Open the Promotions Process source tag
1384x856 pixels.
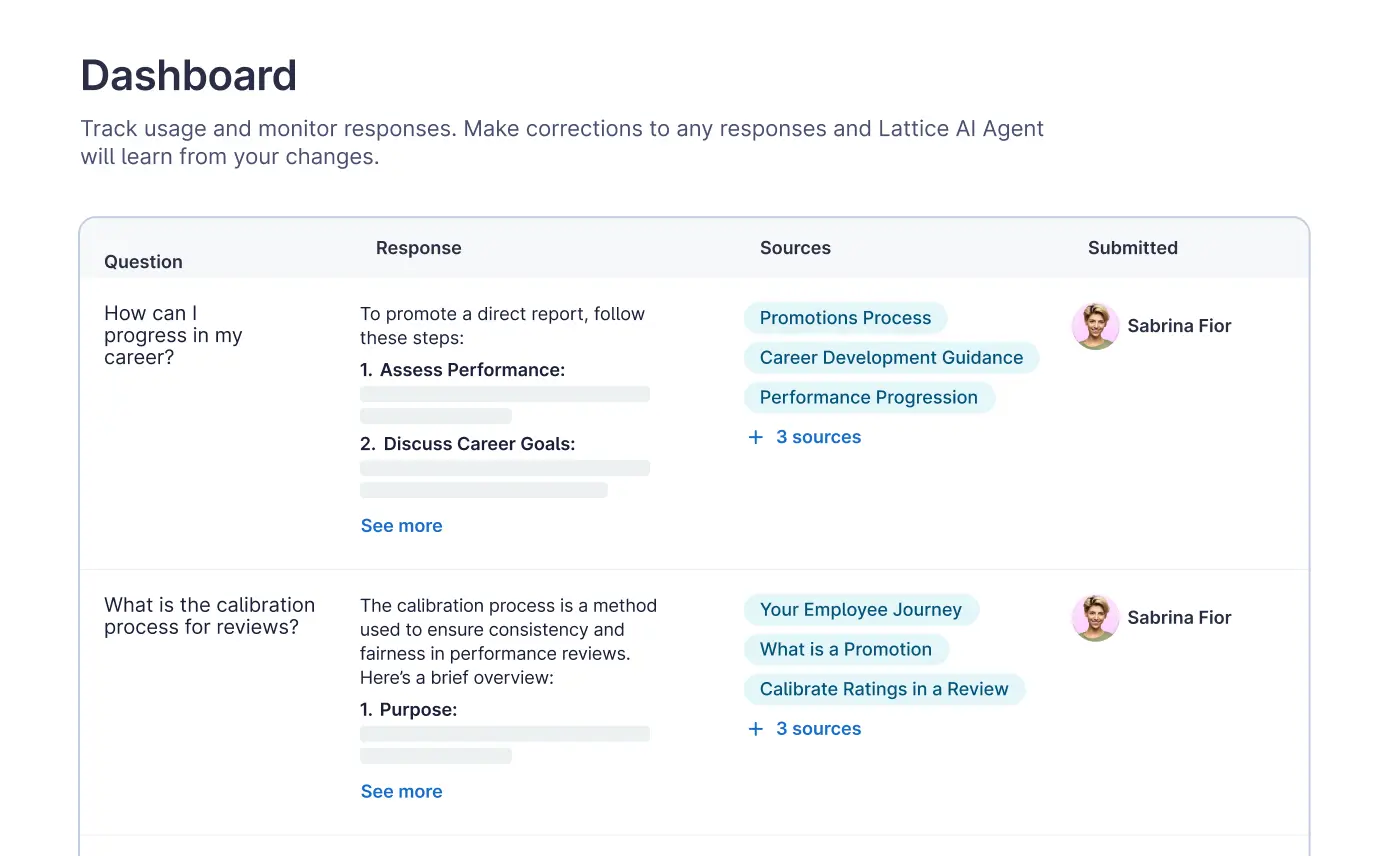coord(845,318)
